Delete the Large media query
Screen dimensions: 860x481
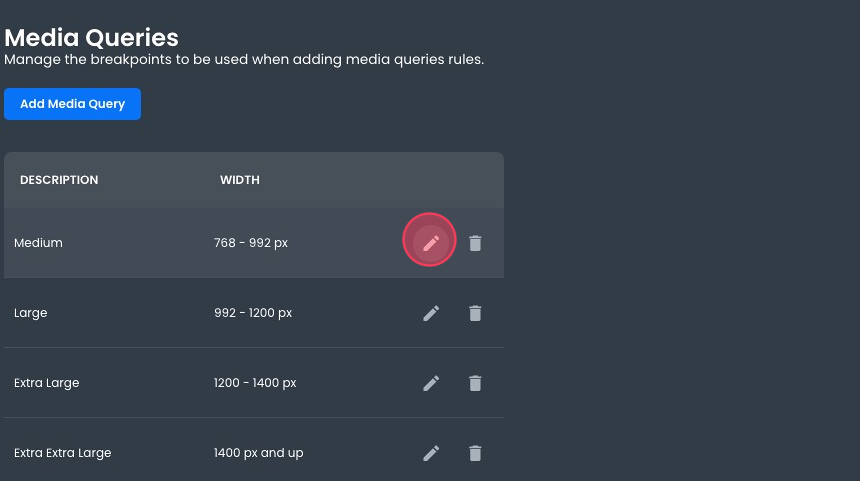pyautogui.click(x=475, y=313)
